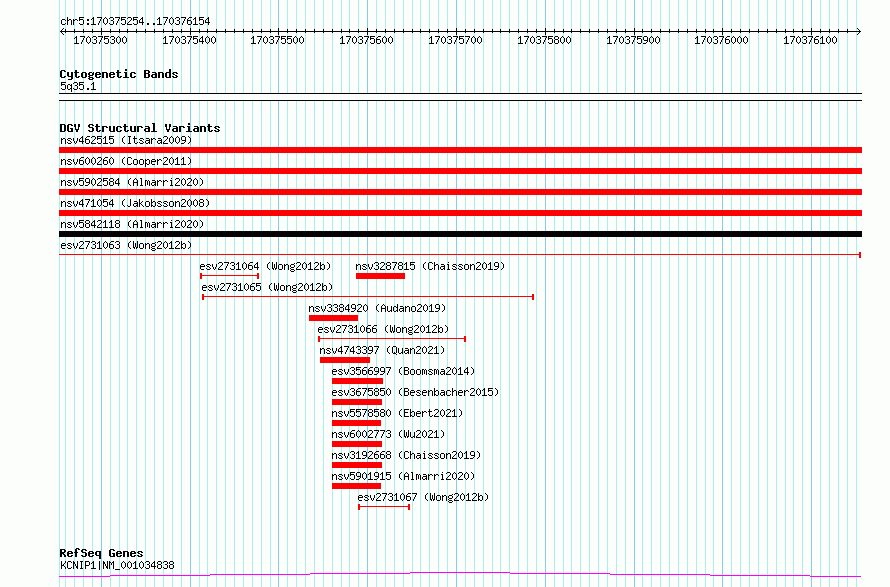Open the esv2731067 (Wong2012b) label
The width and height of the screenshot is (890, 587).
point(423,497)
